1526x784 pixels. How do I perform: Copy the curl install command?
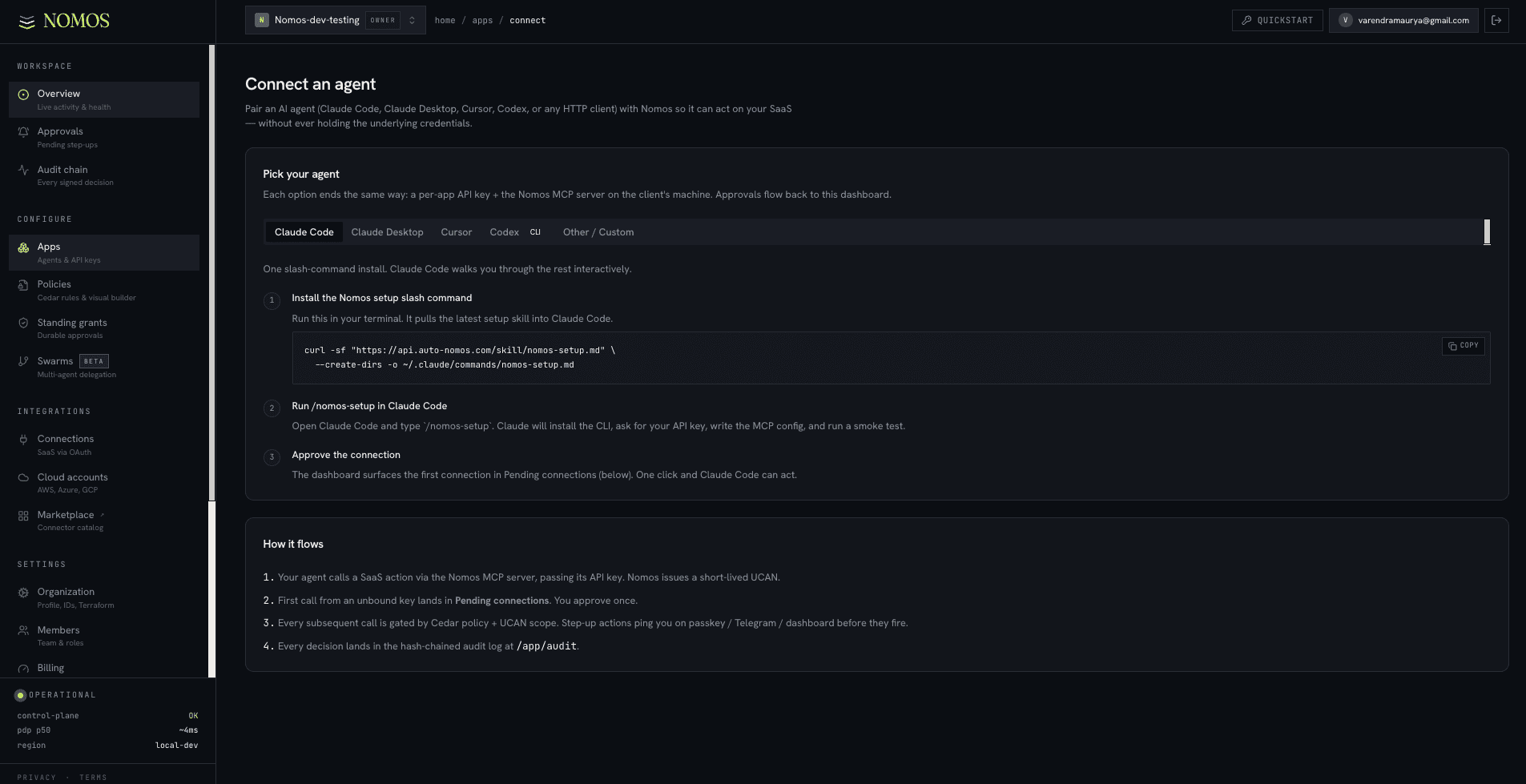(x=1463, y=346)
